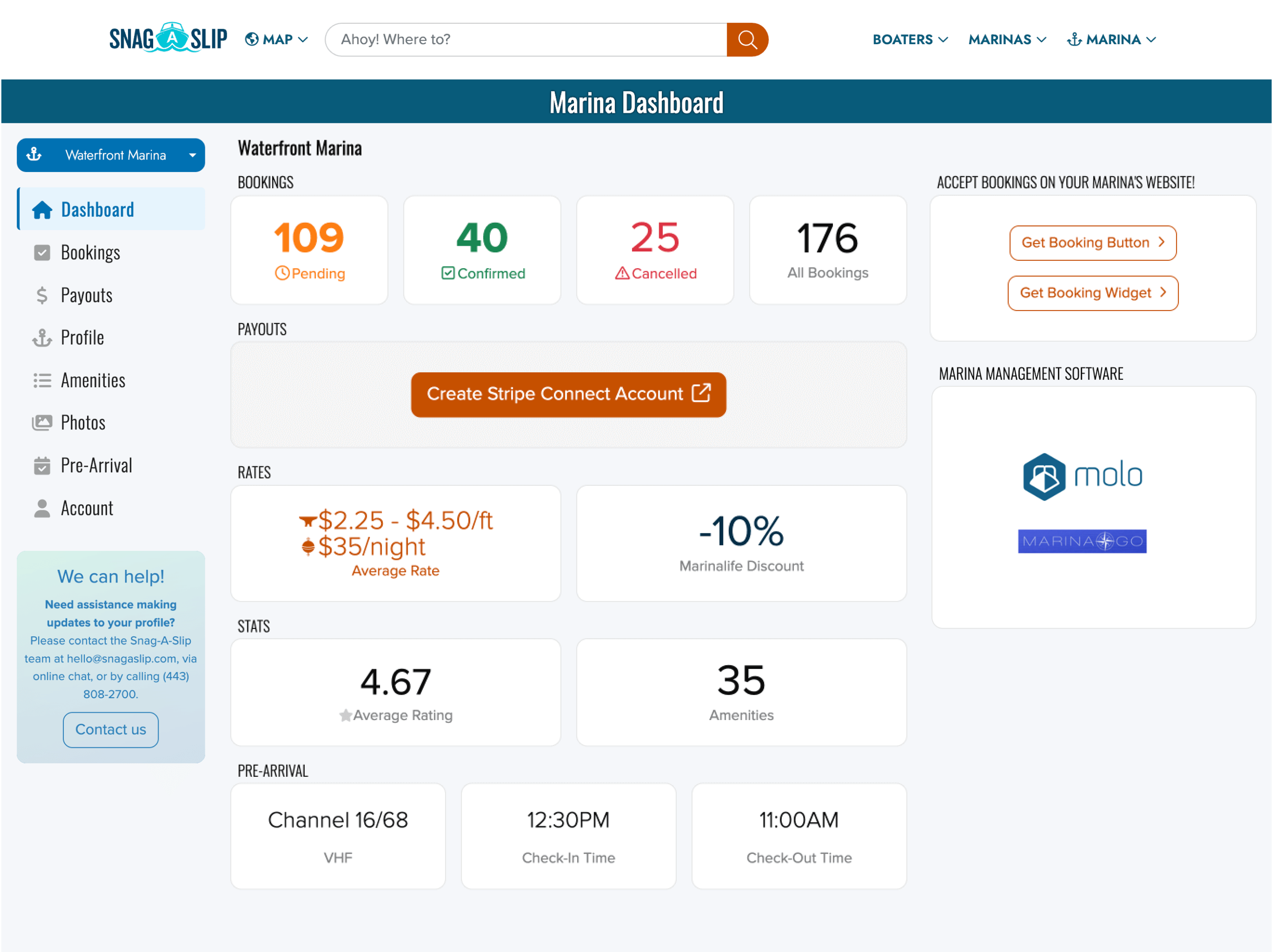1273x952 pixels.
Task: Open the Waterfront Marina selector dropdown arrow
Action: (x=192, y=155)
